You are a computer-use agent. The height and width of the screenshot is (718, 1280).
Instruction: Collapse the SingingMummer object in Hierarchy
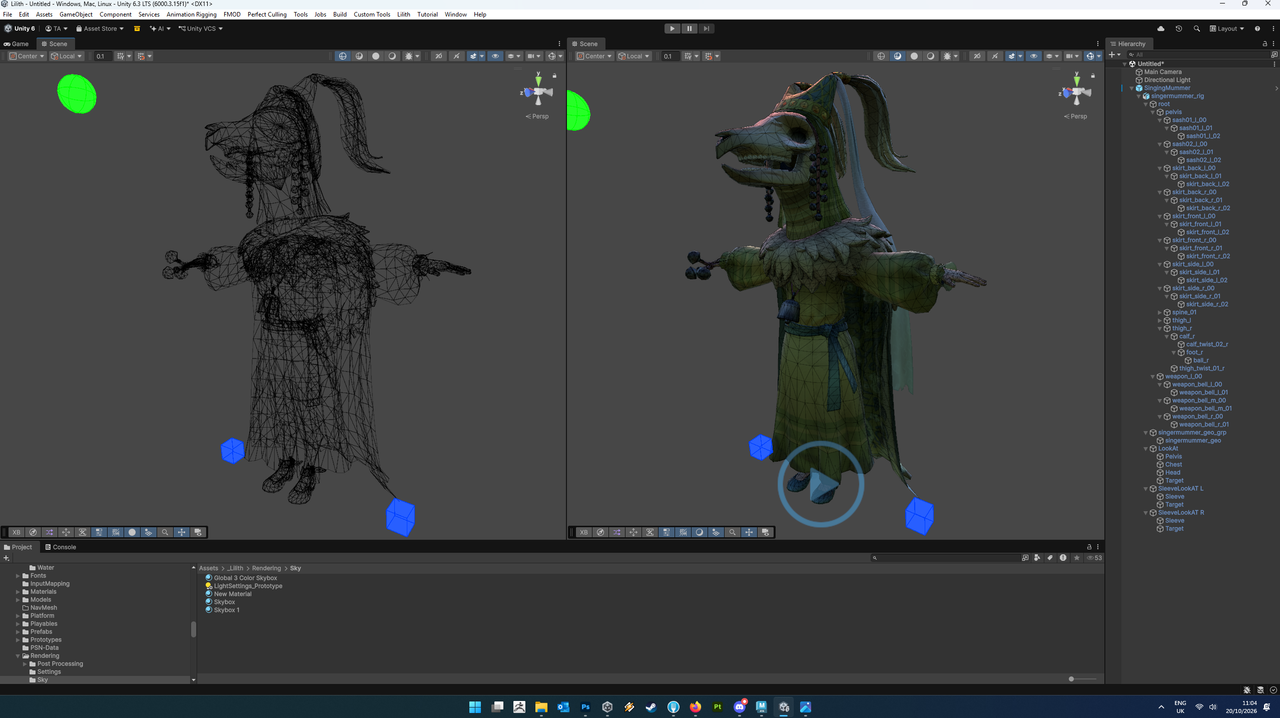coord(1132,88)
